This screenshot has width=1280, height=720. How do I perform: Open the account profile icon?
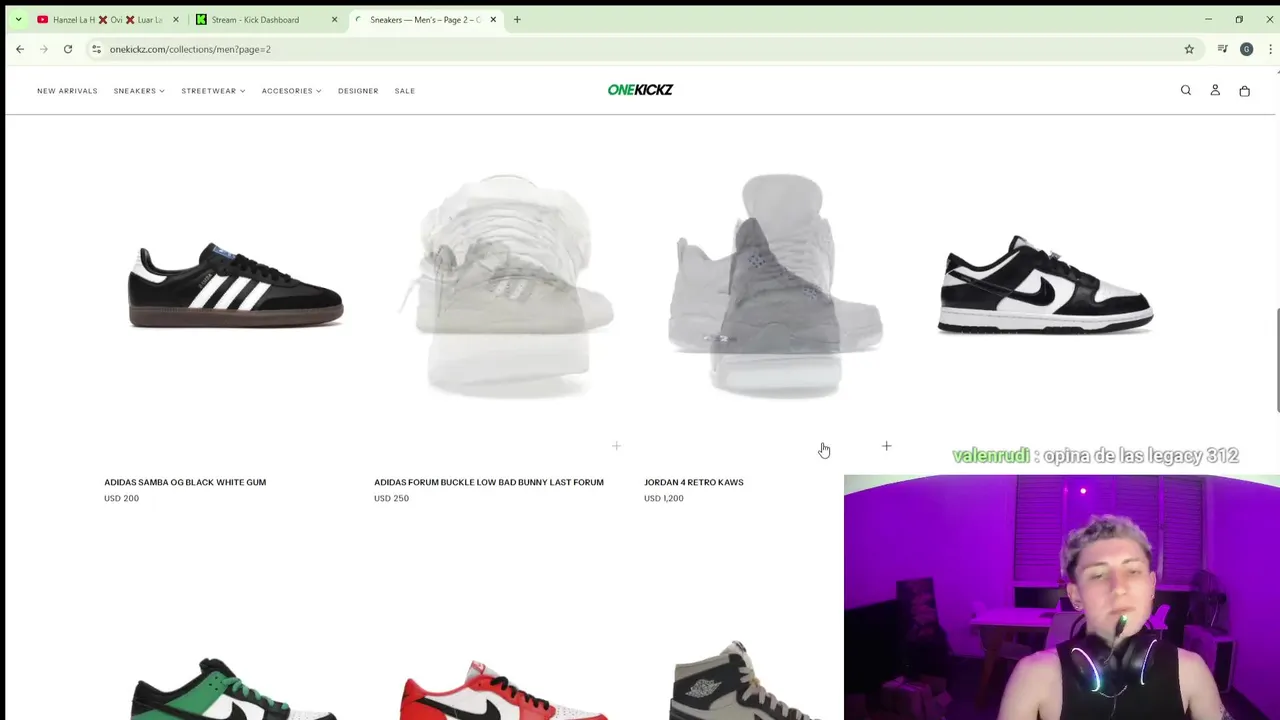(x=1215, y=90)
